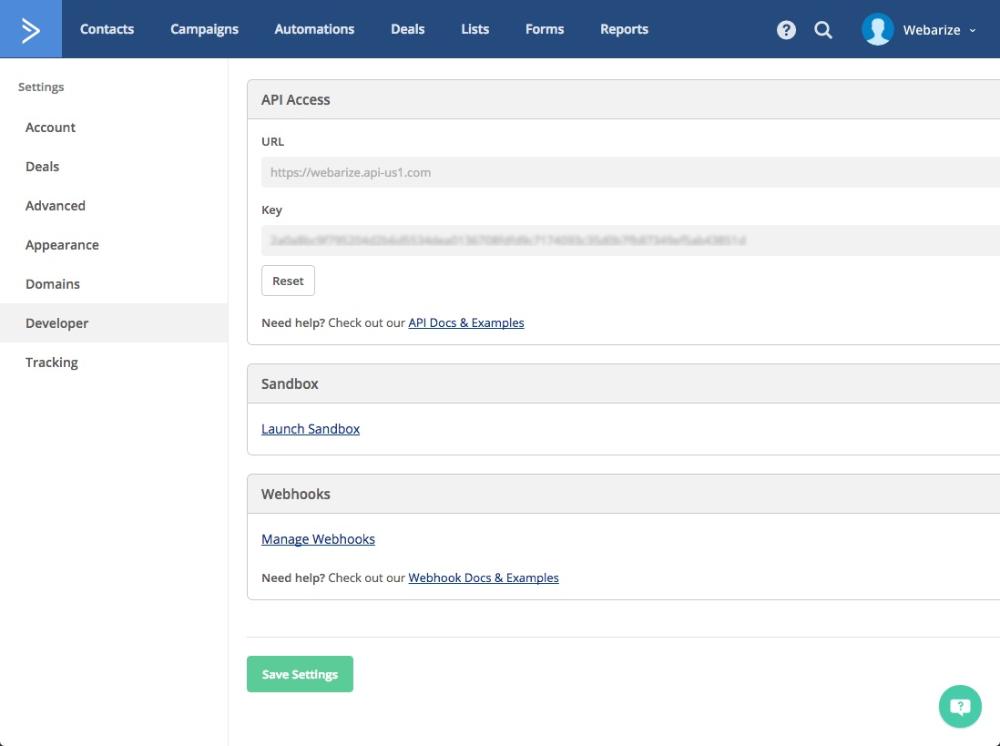Open the Campaigns menu
Image resolution: width=1000 pixels, height=746 pixels.
[x=204, y=29]
